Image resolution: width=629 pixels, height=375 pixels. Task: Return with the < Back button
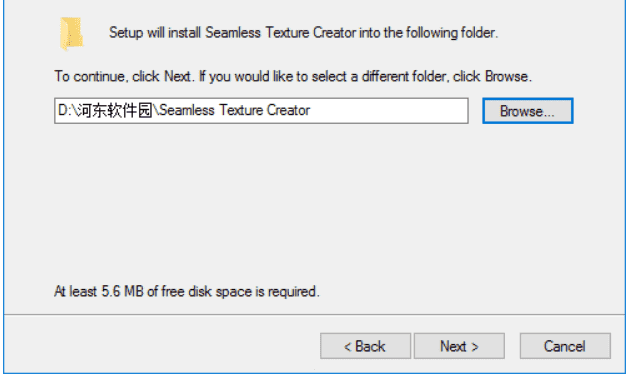pos(365,346)
